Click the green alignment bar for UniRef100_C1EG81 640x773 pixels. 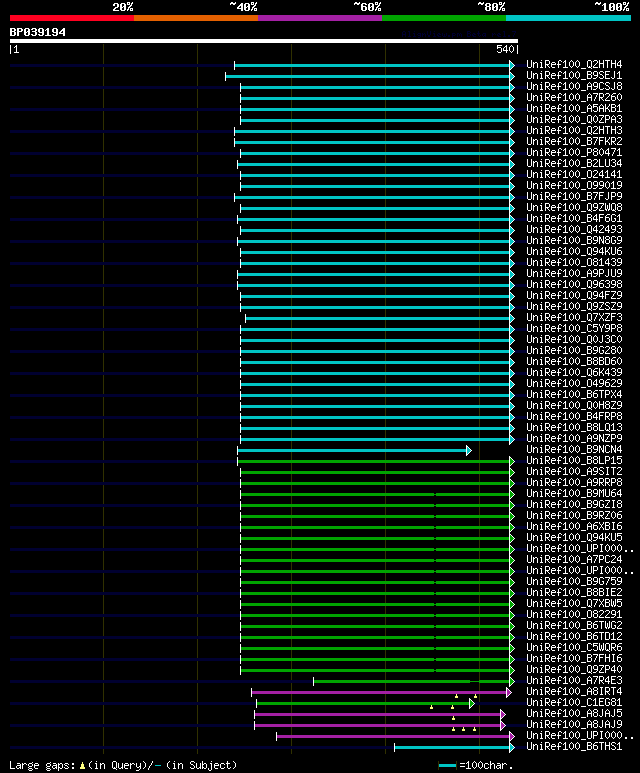point(363,703)
